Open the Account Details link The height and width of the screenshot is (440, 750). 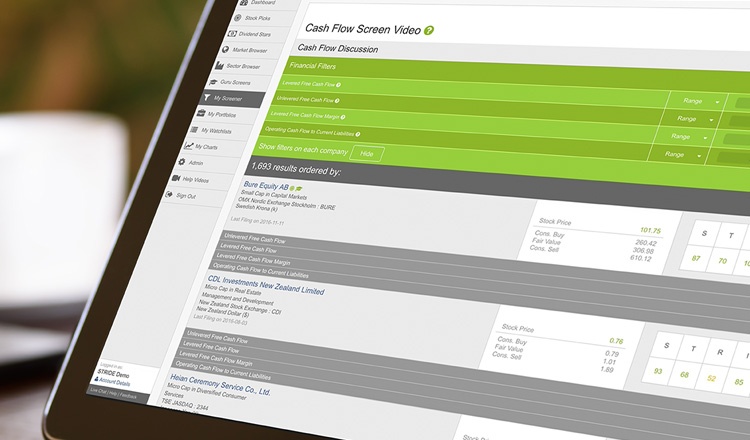point(112,383)
